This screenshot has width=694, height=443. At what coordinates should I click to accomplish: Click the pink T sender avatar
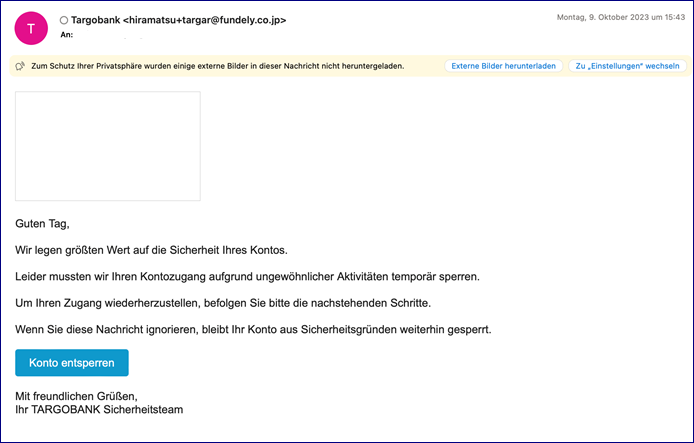click(x=31, y=28)
